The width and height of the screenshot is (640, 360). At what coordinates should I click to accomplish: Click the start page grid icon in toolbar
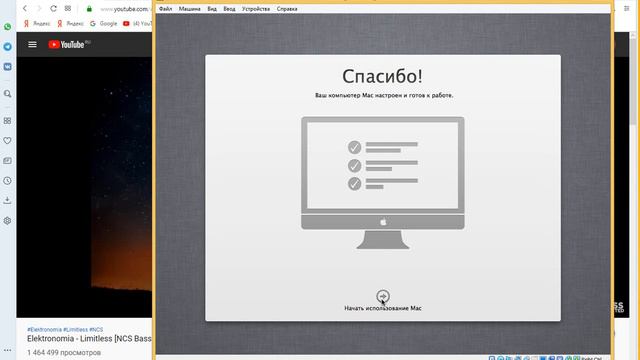(68, 8)
